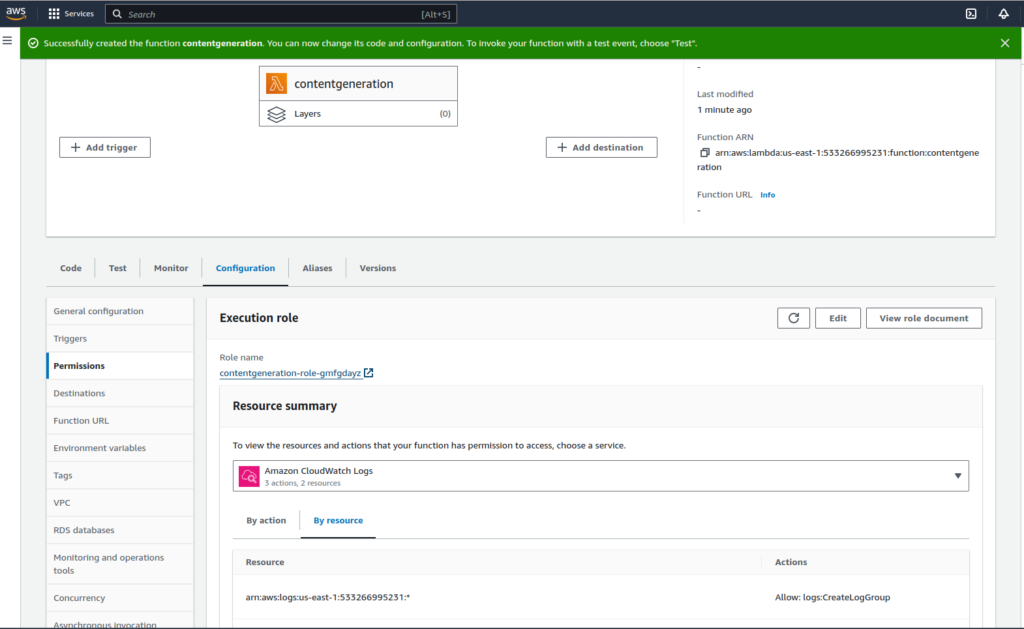Open the Services grid menu
Image resolution: width=1024 pixels, height=629 pixels.
71,14
